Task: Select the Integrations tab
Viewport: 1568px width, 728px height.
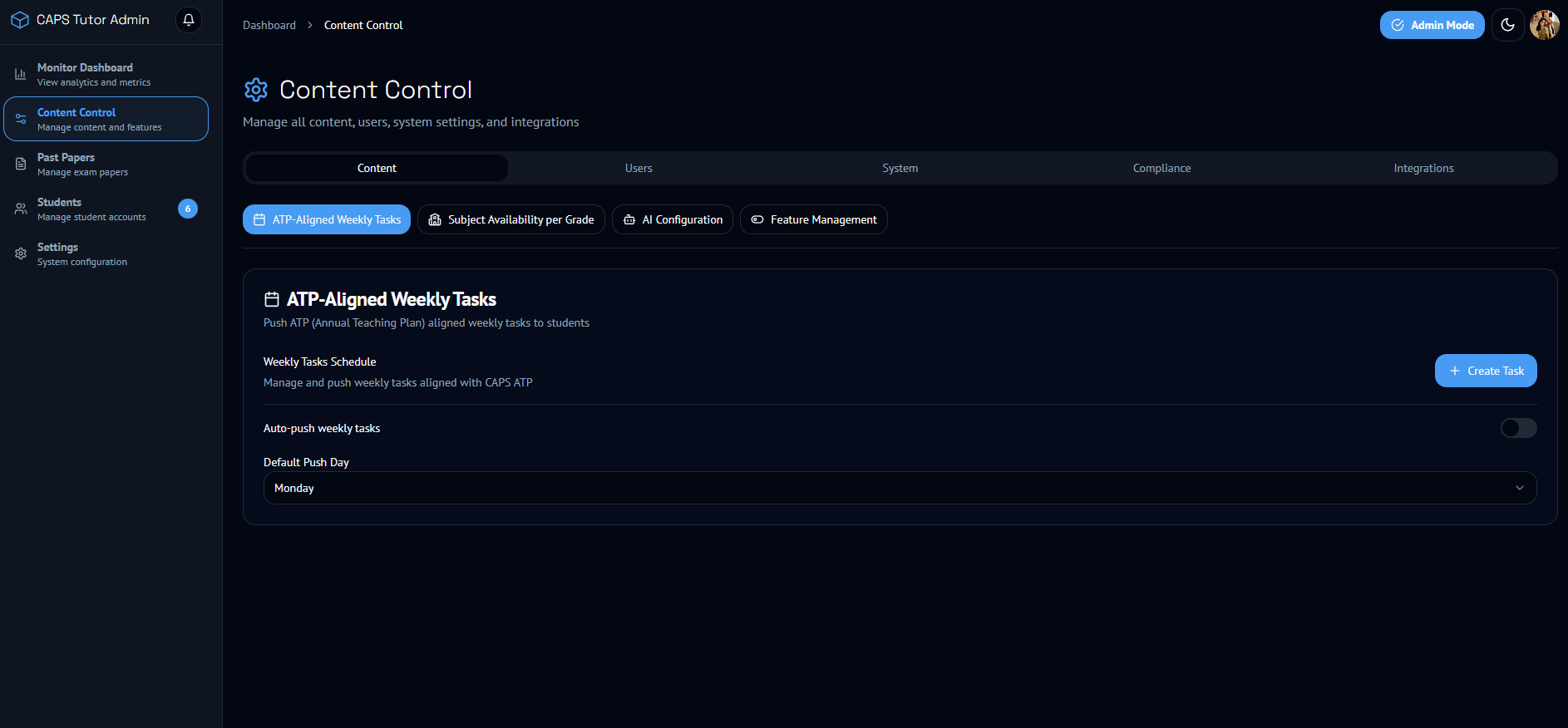Action: (x=1423, y=168)
